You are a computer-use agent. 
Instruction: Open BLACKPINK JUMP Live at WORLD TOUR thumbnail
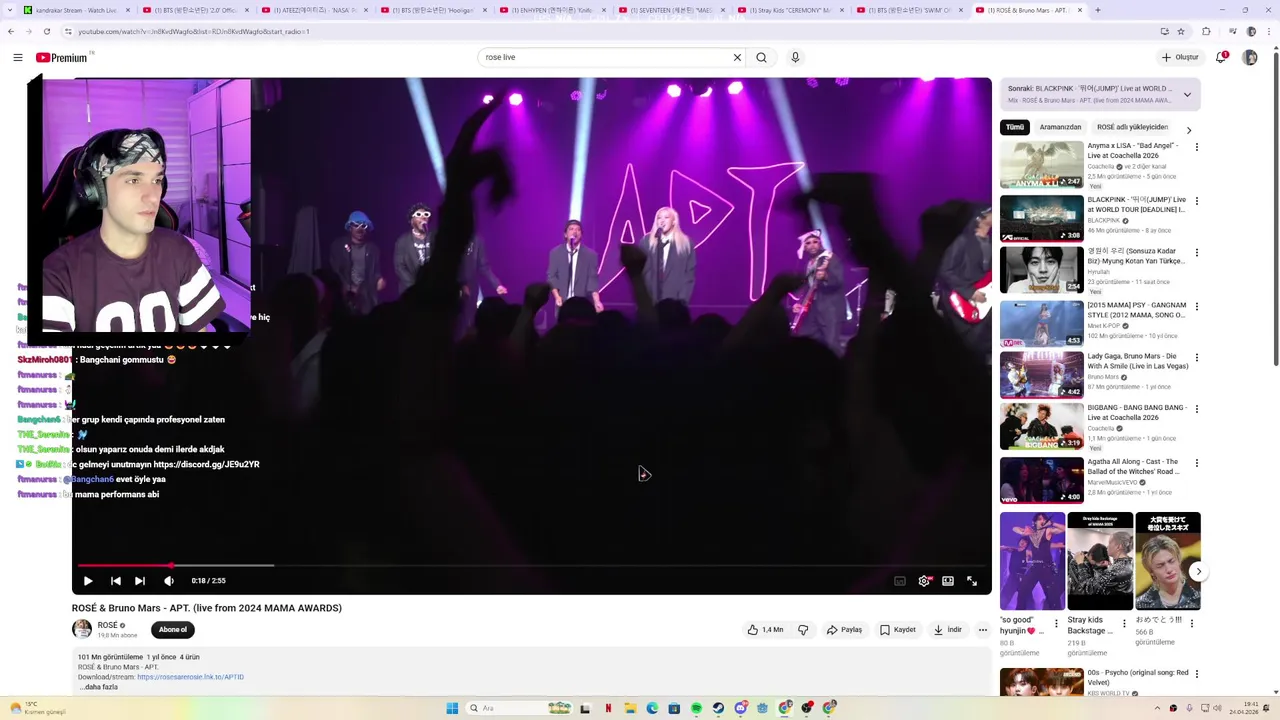pyautogui.click(x=1042, y=218)
